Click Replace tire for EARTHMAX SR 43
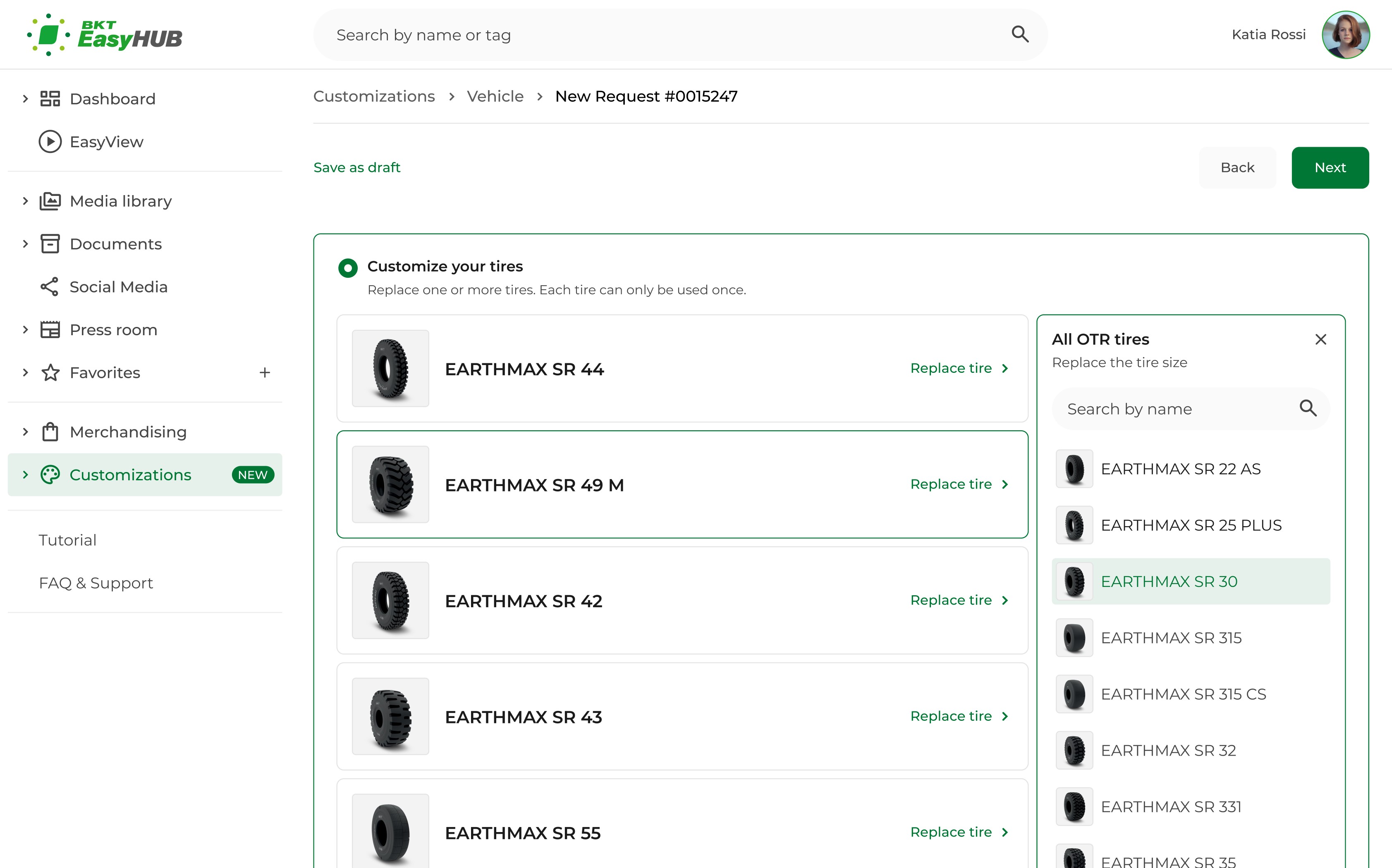This screenshot has height=868, width=1392. [x=959, y=716]
